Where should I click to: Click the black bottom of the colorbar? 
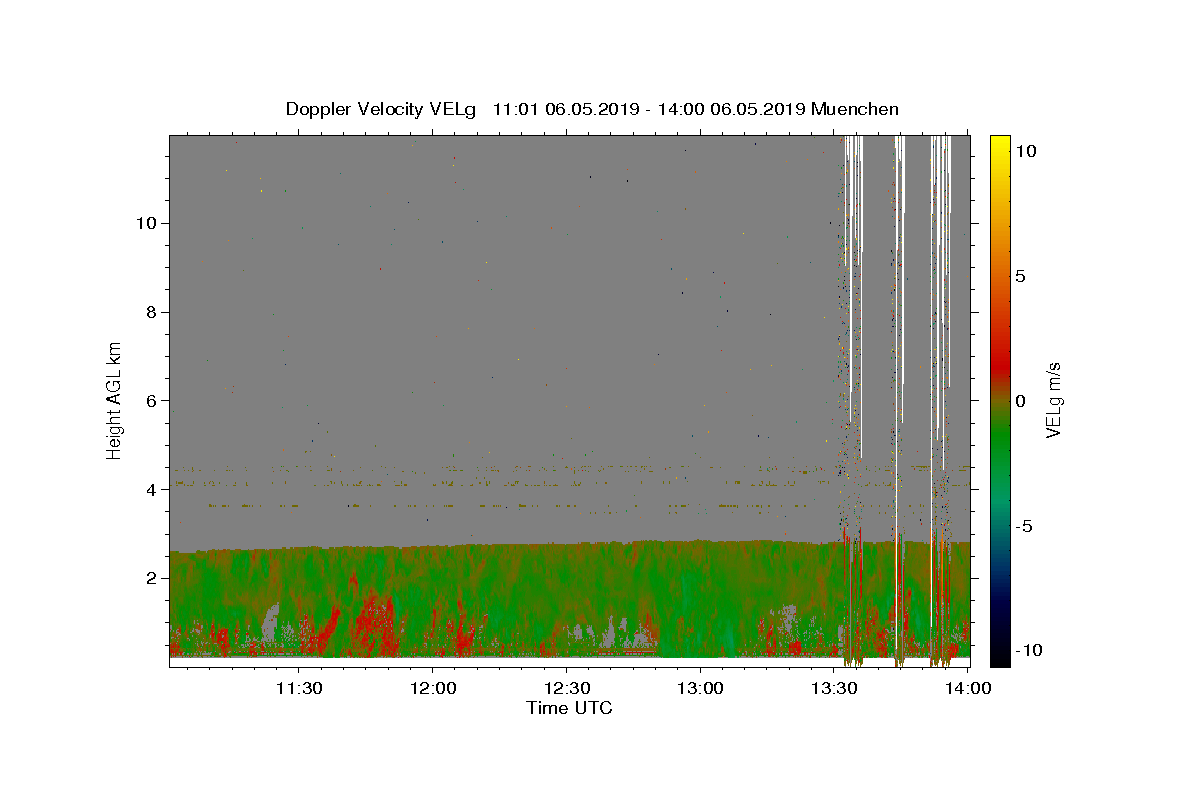999,655
